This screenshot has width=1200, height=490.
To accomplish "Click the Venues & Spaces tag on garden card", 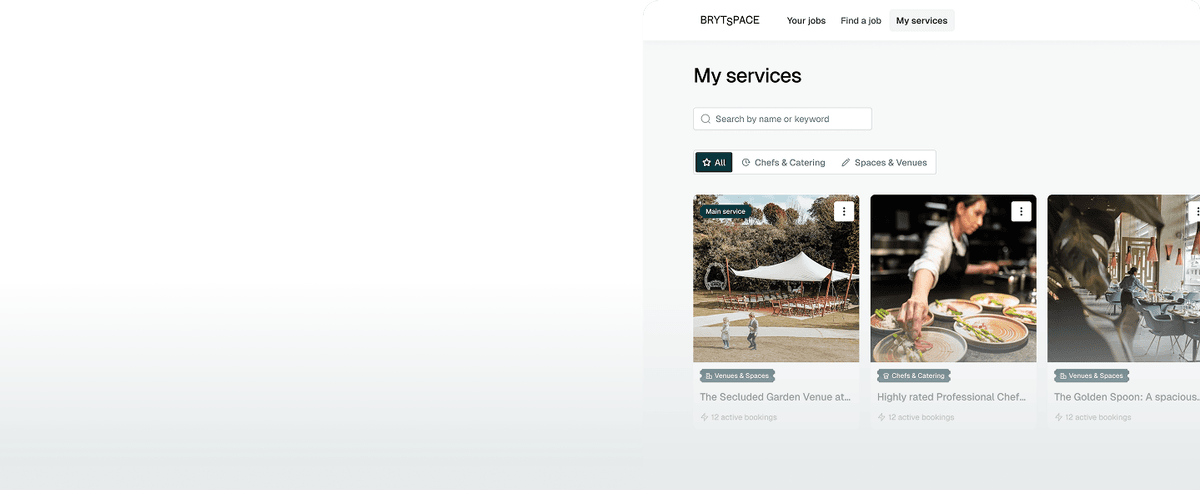I will pyautogui.click(x=737, y=376).
